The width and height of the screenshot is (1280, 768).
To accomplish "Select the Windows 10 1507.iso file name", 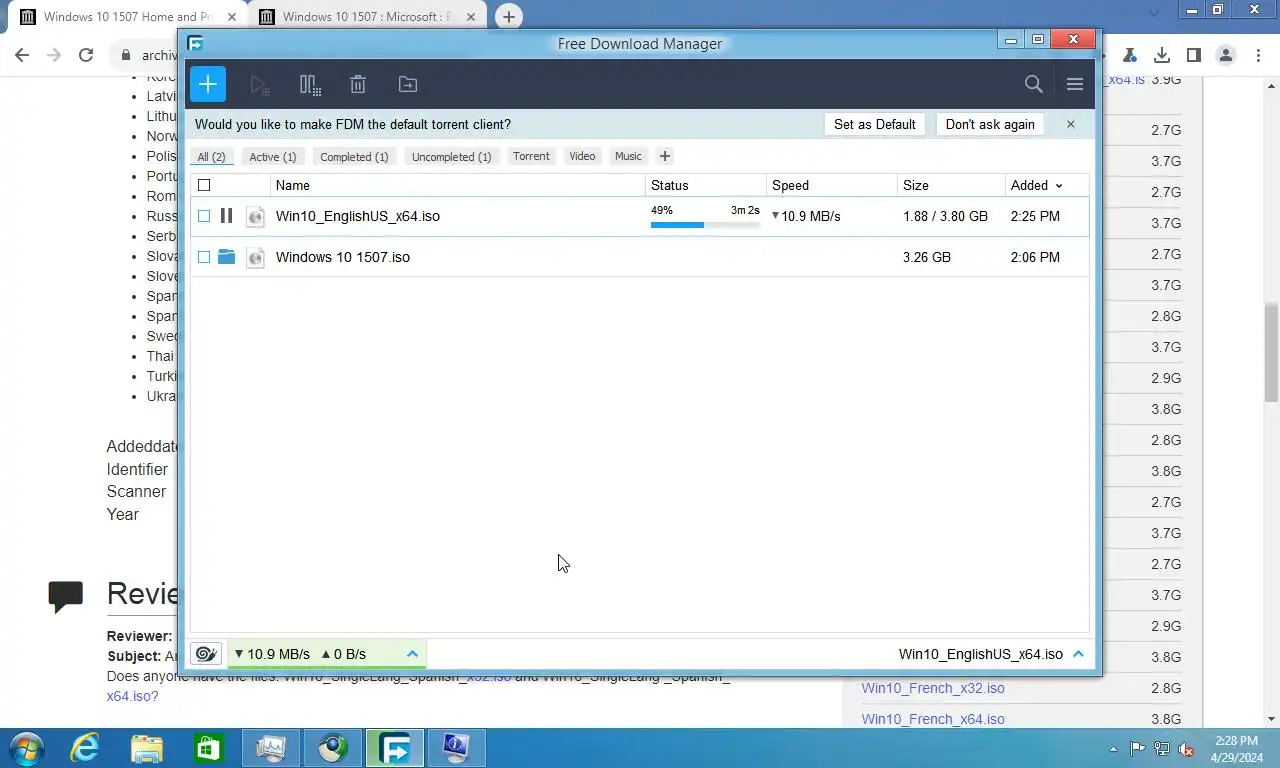I will click(x=343, y=257).
